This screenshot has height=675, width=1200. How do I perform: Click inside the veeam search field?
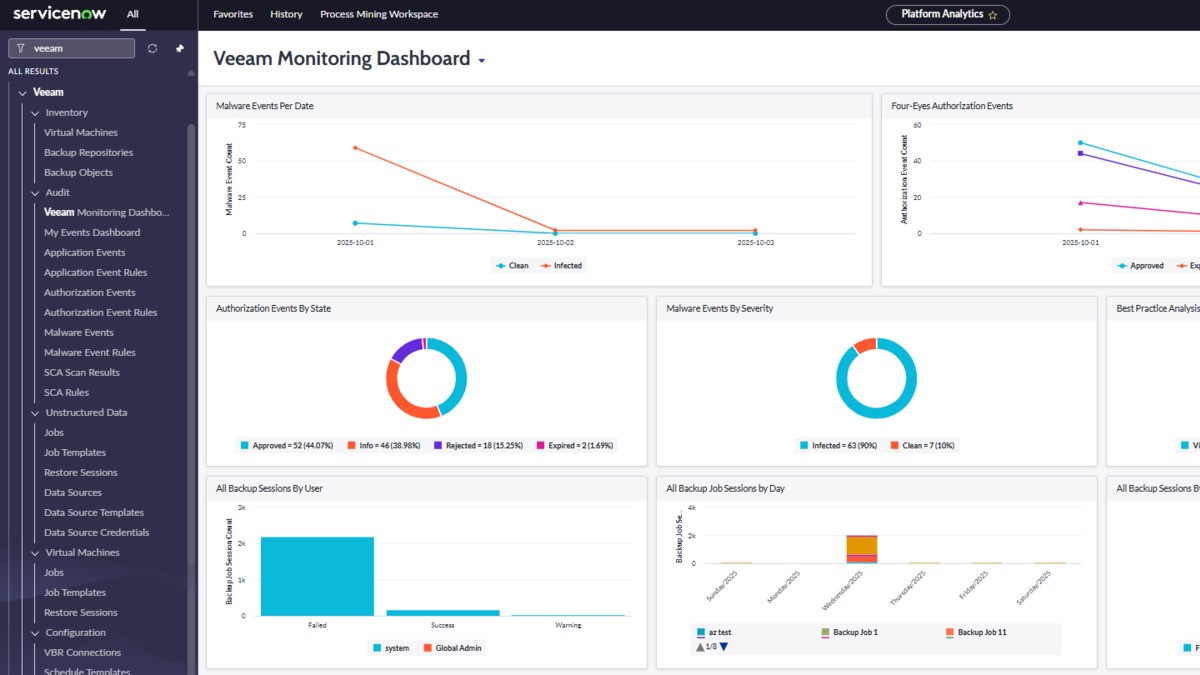80,47
